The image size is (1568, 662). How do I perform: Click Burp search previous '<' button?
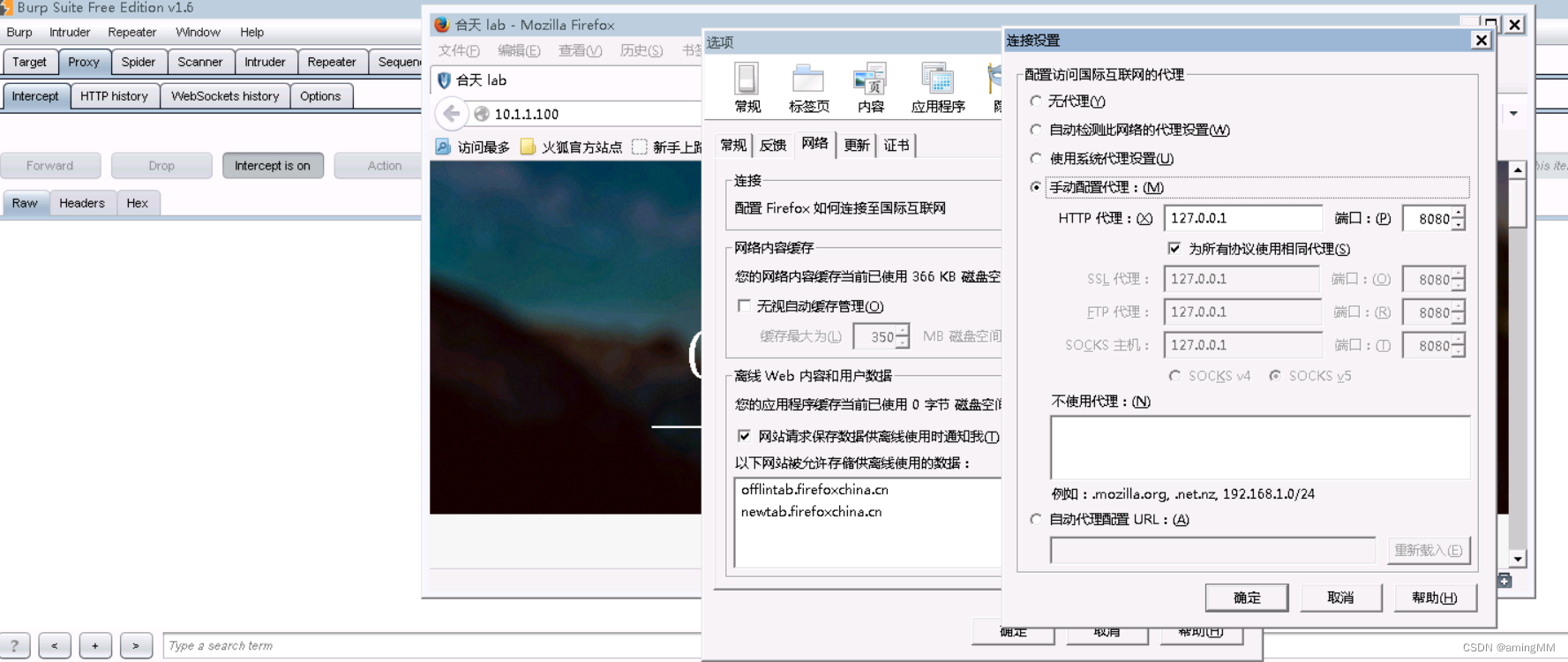coord(55,645)
